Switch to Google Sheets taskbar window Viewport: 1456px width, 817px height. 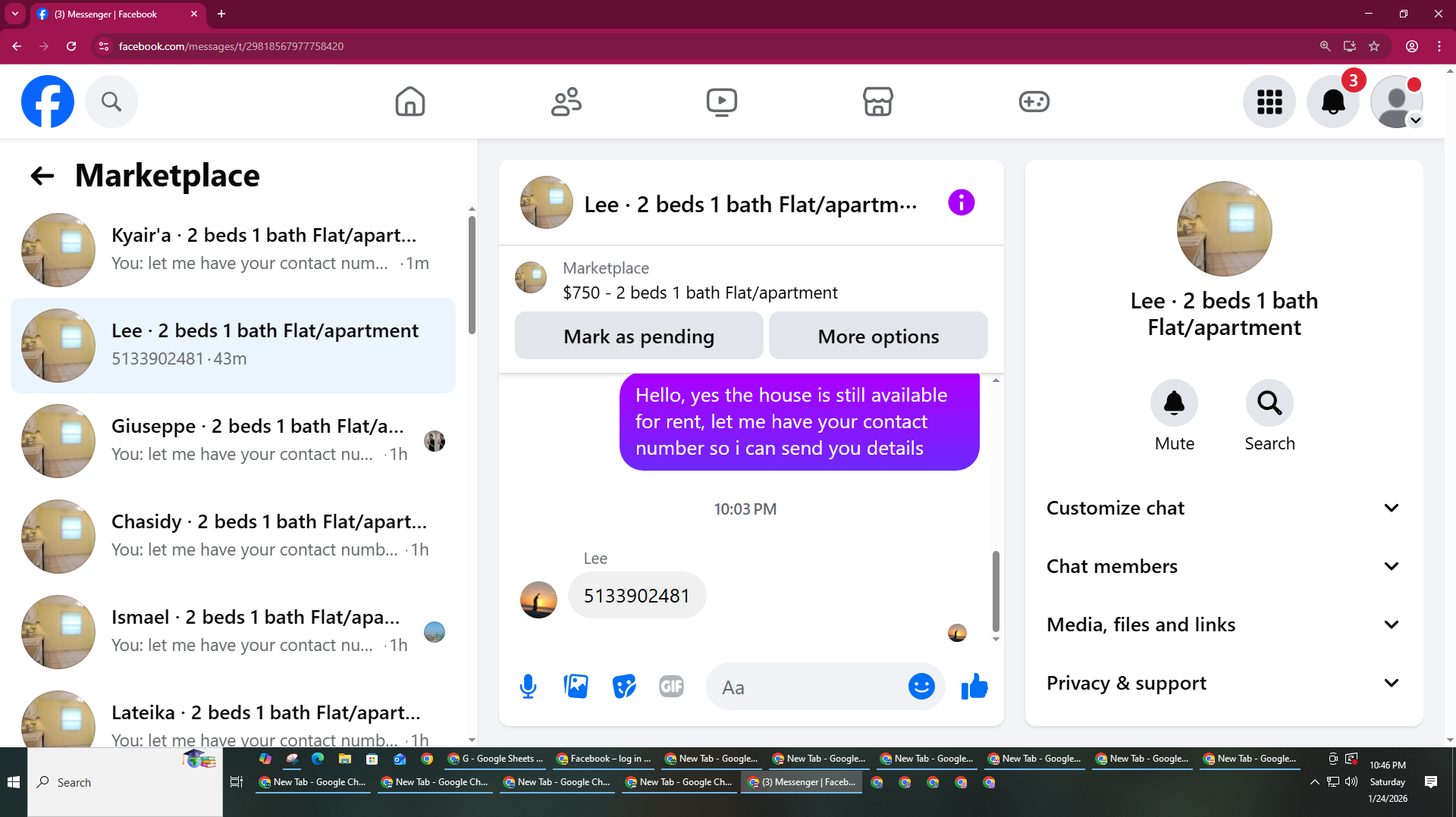[x=496, y=759]
